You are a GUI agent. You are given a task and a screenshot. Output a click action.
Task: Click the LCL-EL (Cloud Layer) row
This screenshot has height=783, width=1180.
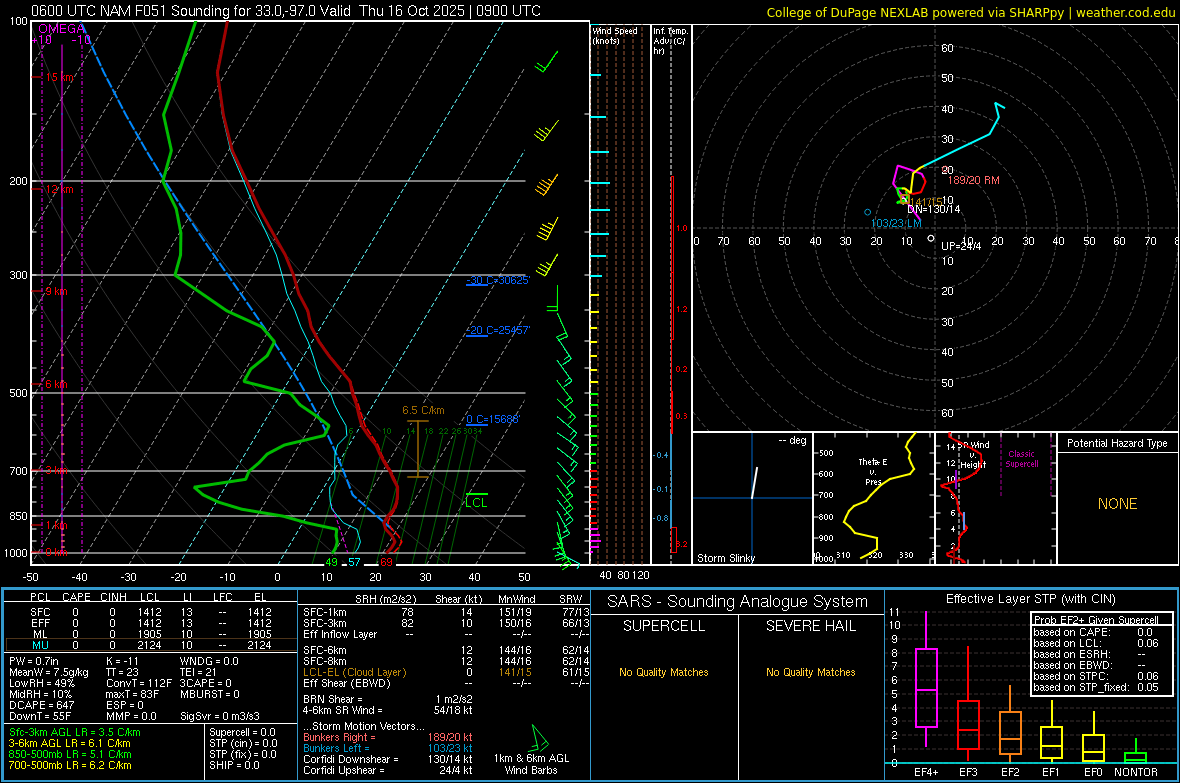[446, 672]
